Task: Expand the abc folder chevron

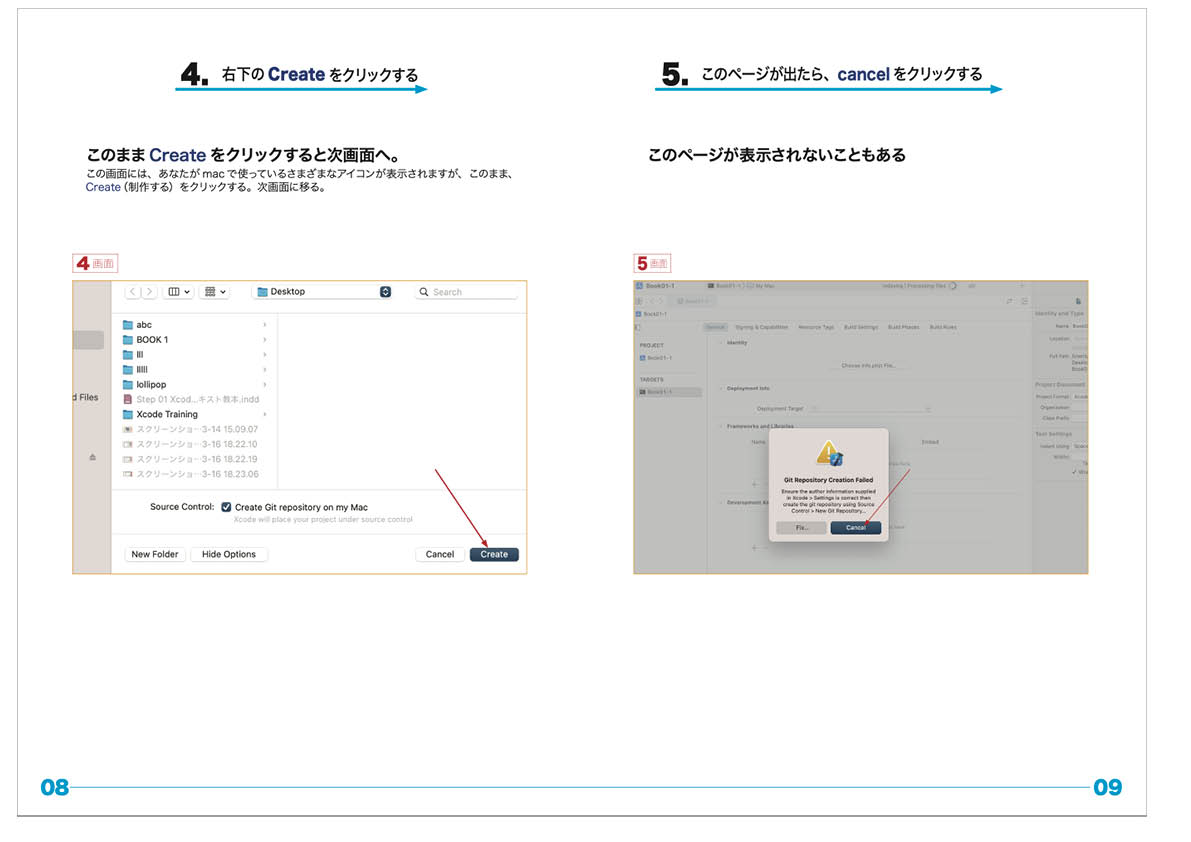Action: (265, 325)
